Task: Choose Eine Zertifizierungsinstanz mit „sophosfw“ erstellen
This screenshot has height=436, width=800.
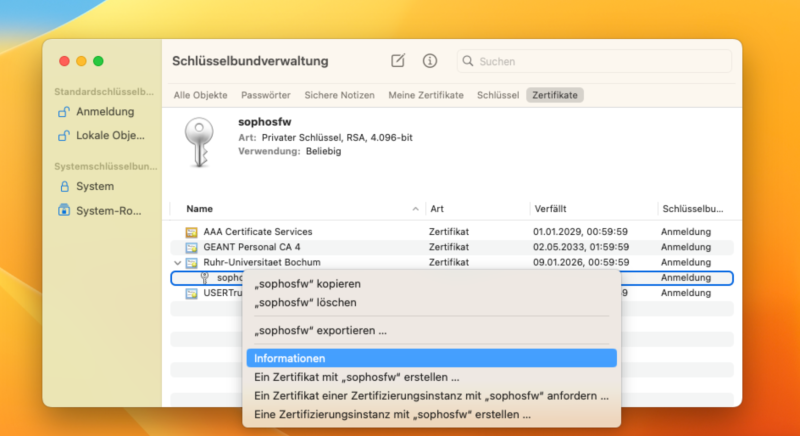Action: tap(432, 414)
